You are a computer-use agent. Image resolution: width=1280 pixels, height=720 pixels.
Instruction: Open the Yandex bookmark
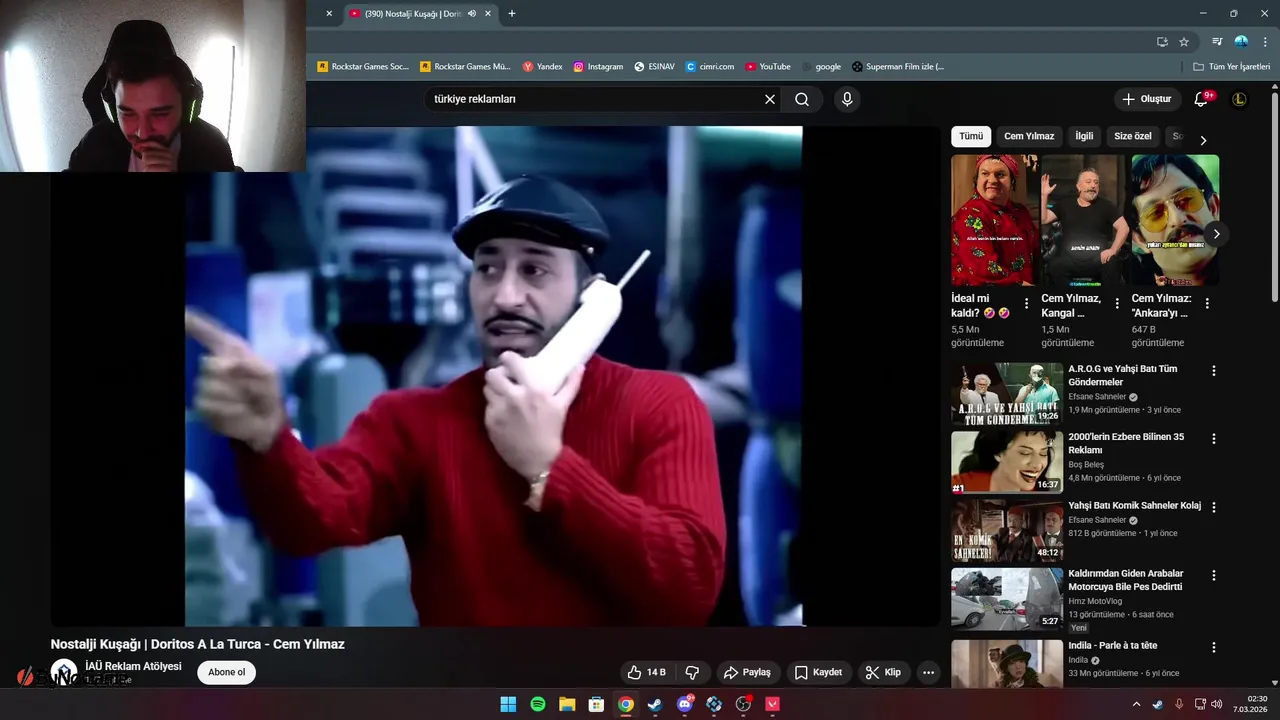[x=543, y=67]
